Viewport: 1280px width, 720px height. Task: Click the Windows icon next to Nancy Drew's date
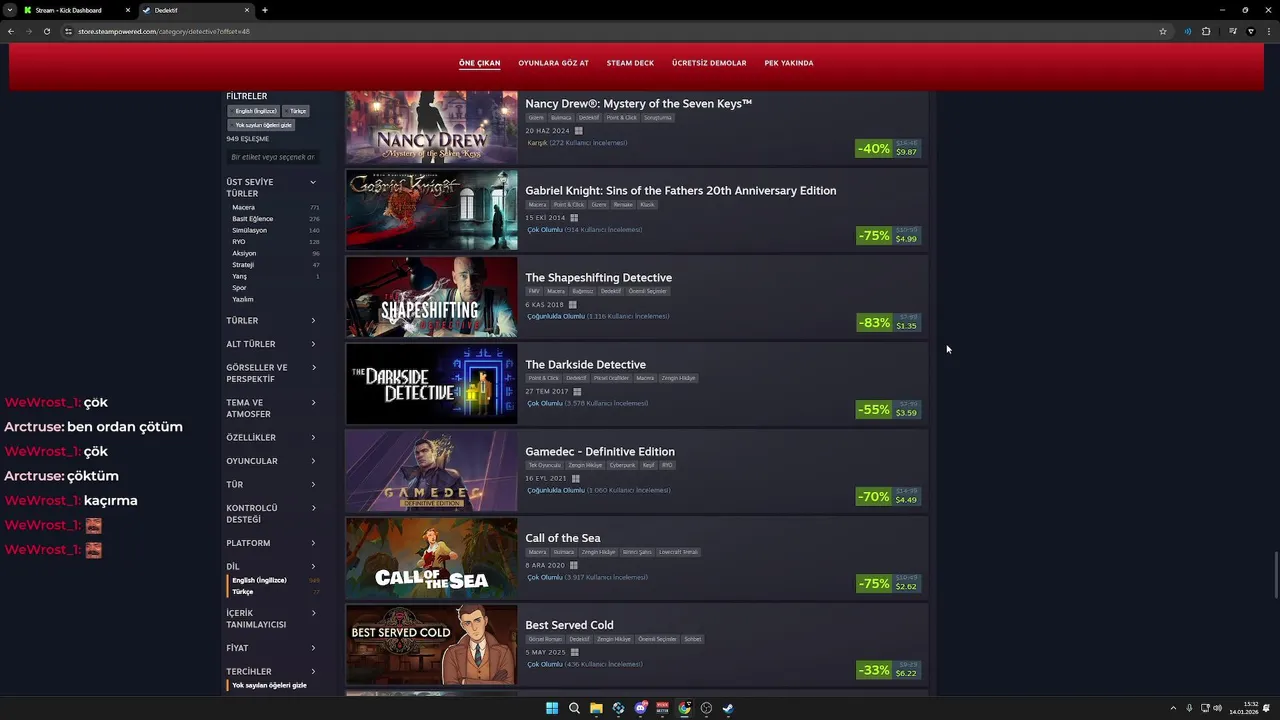point(578,130)
